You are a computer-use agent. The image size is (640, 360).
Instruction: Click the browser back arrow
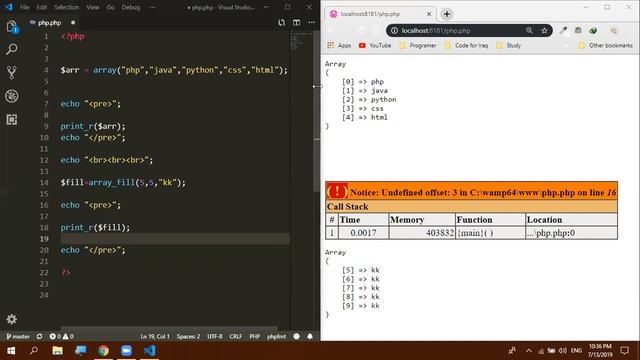(331, 31)
